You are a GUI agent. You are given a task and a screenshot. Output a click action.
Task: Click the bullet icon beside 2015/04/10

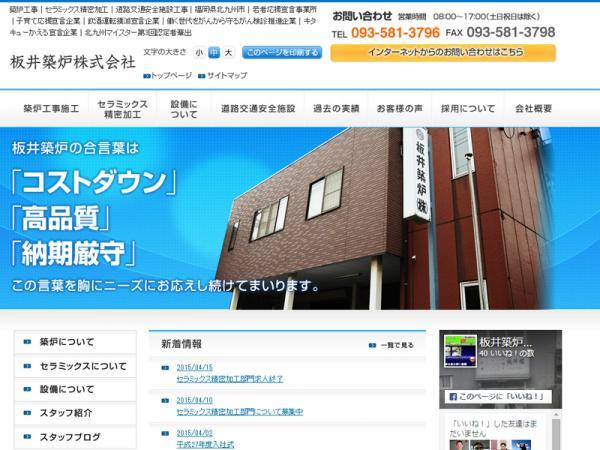click(x=165, y=401)
